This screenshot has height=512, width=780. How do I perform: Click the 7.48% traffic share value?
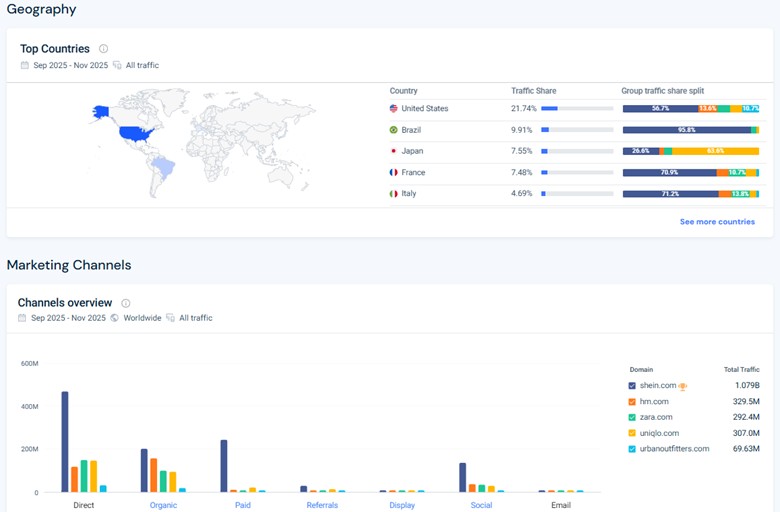tap(521, 172)
